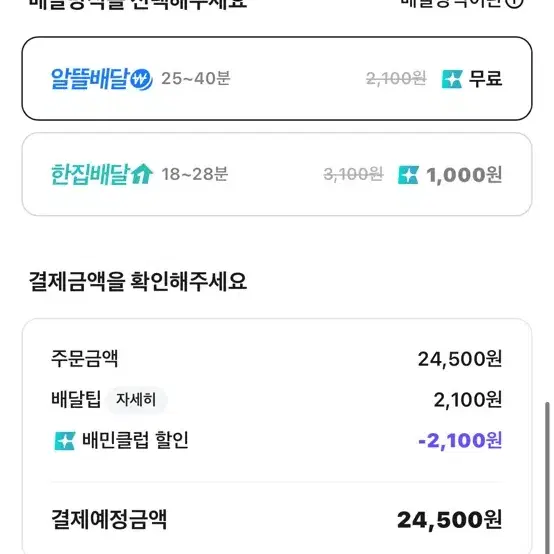Tap the 결제예정금액 24,500원 total
Image resolution: width=554 pixels, height=554 pixels.
(449, 520)
